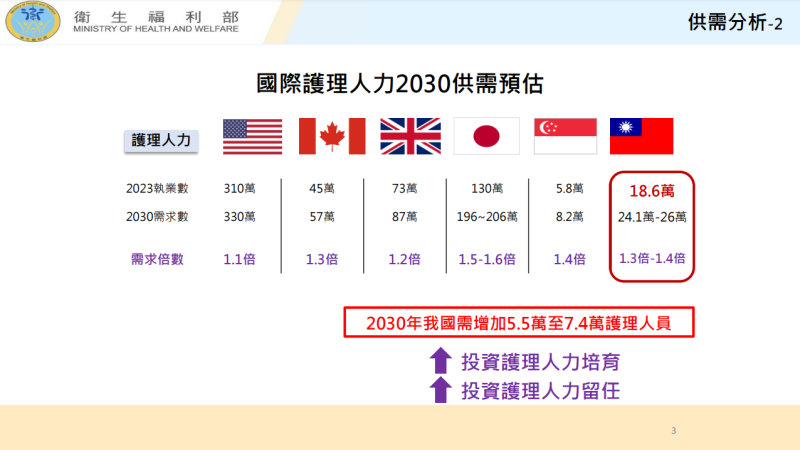Click the Japan flag
The width and height of the screenshot is (800, 450).
click(x=487, y=136)
